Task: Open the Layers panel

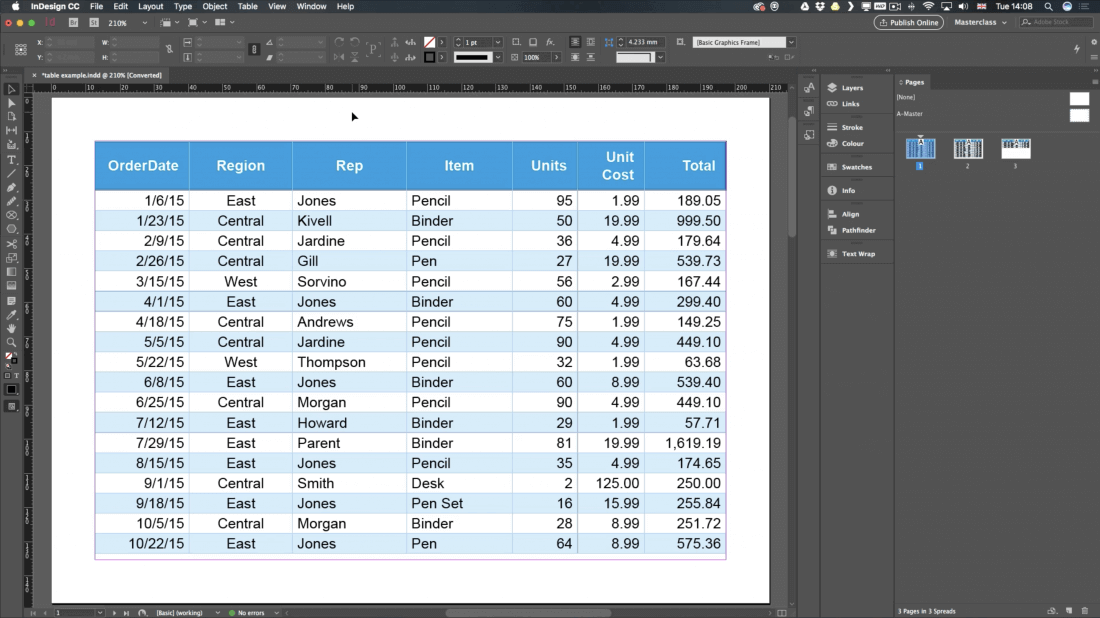Action: tap(853, 87)
